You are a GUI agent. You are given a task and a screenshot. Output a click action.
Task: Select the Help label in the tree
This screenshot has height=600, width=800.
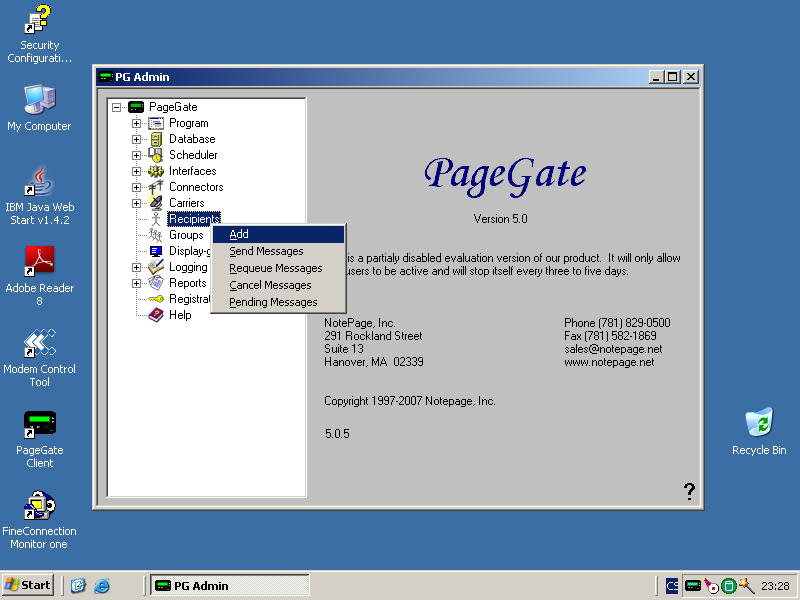[181, 315]
